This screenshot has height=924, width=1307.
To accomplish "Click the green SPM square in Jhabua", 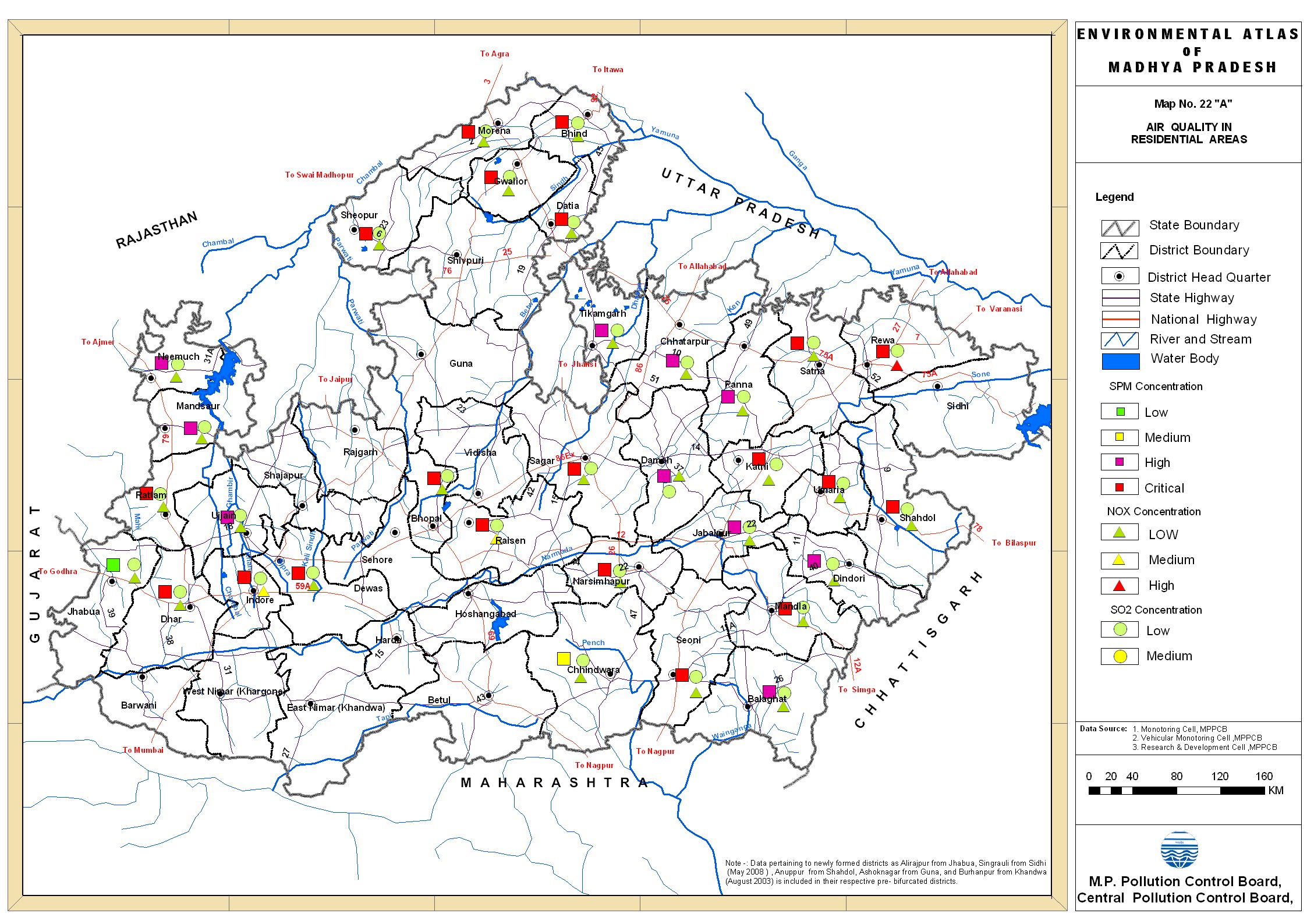I will click(113, 564).
